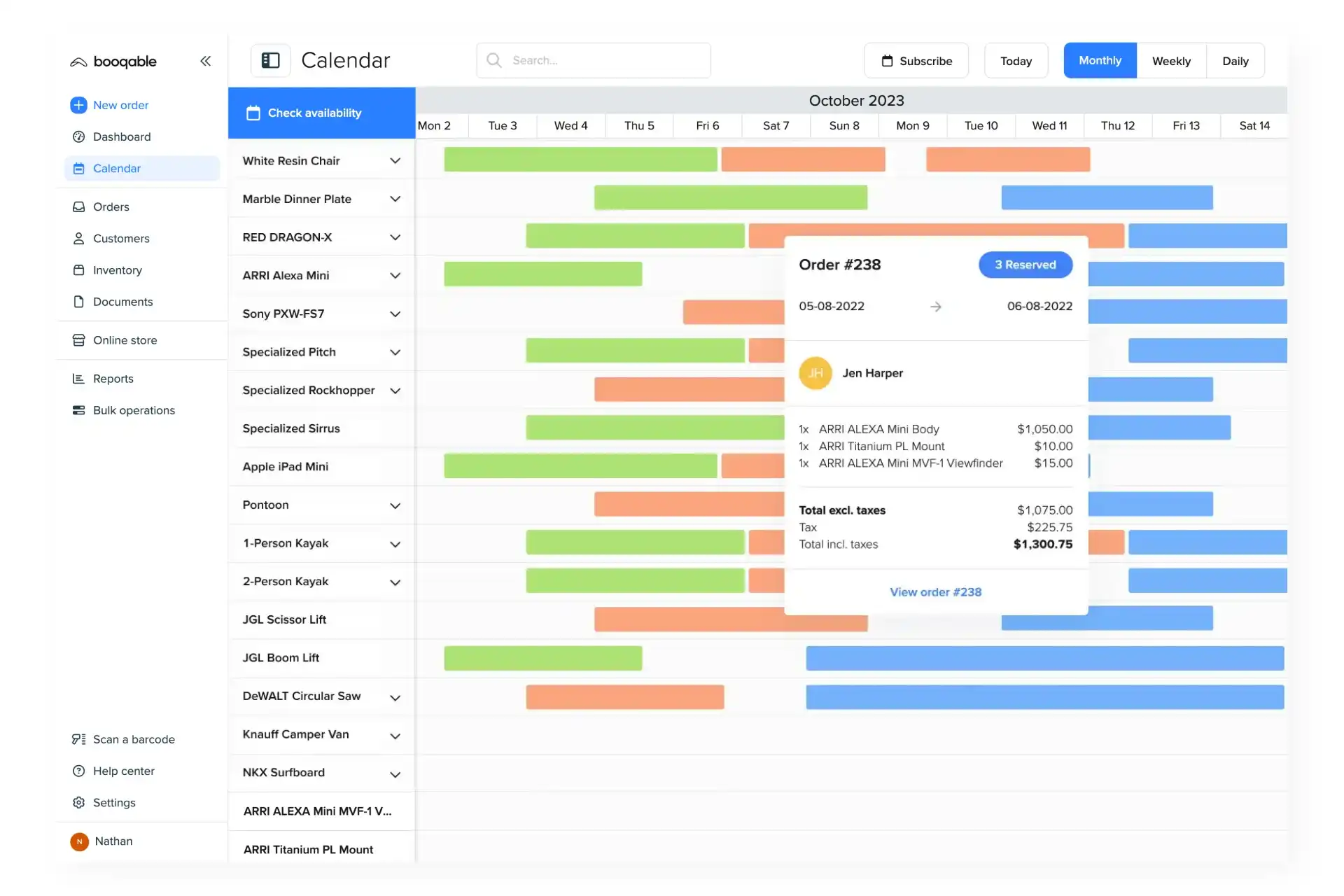Switch calendar to Daily view
Image resolution: width=1344 pixels, height=896 pixels.
tap(1235, 61)
